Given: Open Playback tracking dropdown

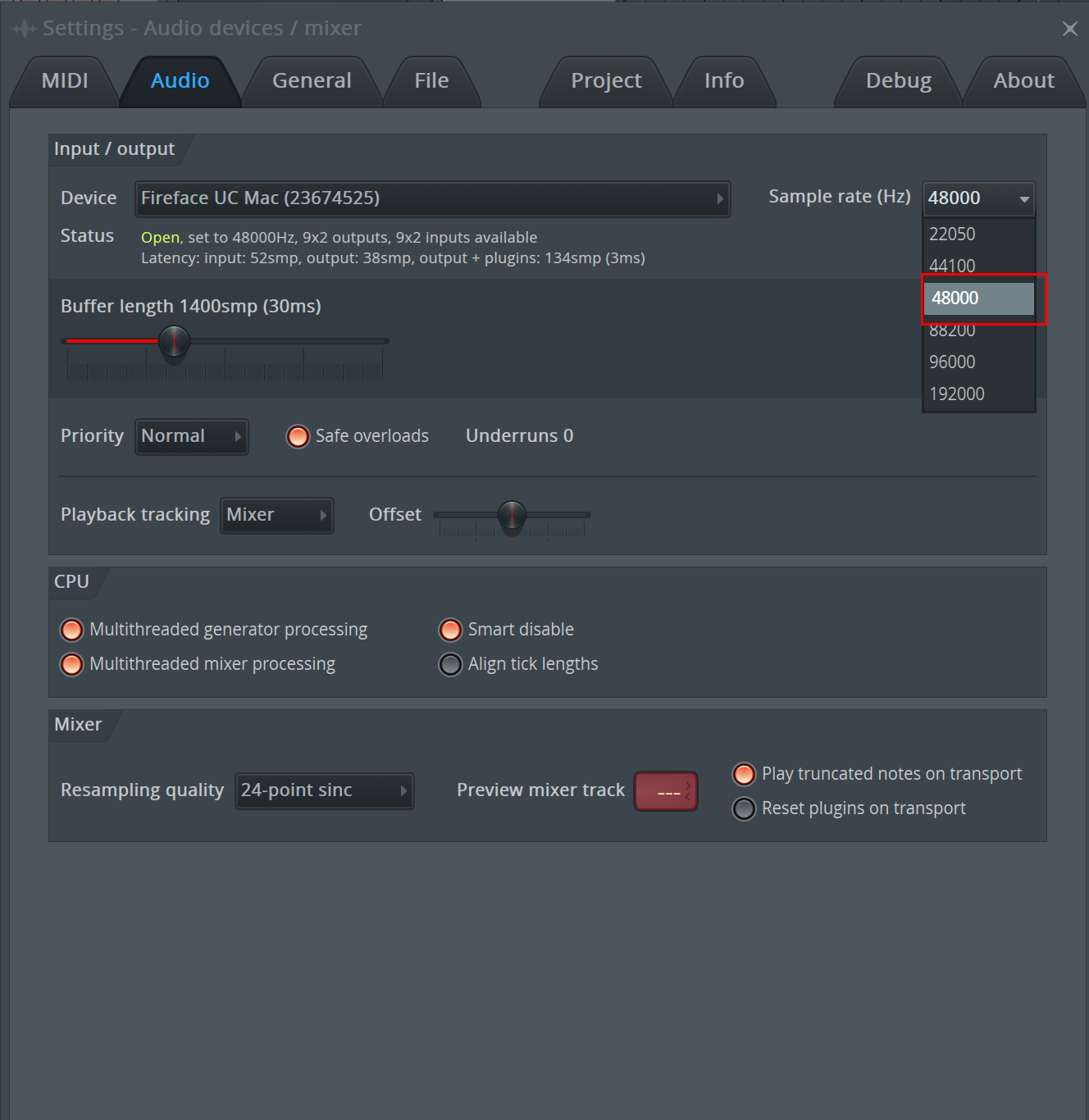Looking at the screenshot, I should pos(276,515).
